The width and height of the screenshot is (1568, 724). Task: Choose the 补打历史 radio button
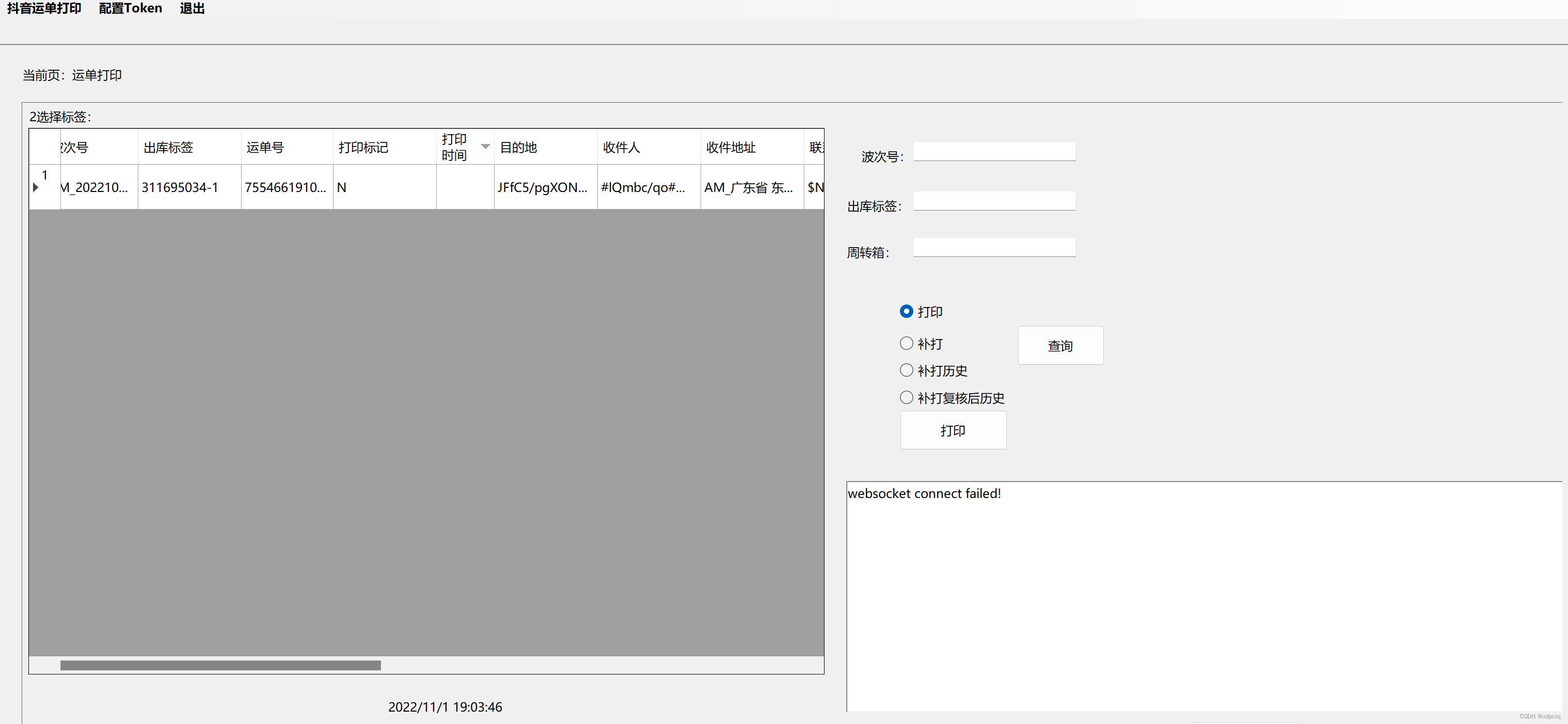point(906,371)
